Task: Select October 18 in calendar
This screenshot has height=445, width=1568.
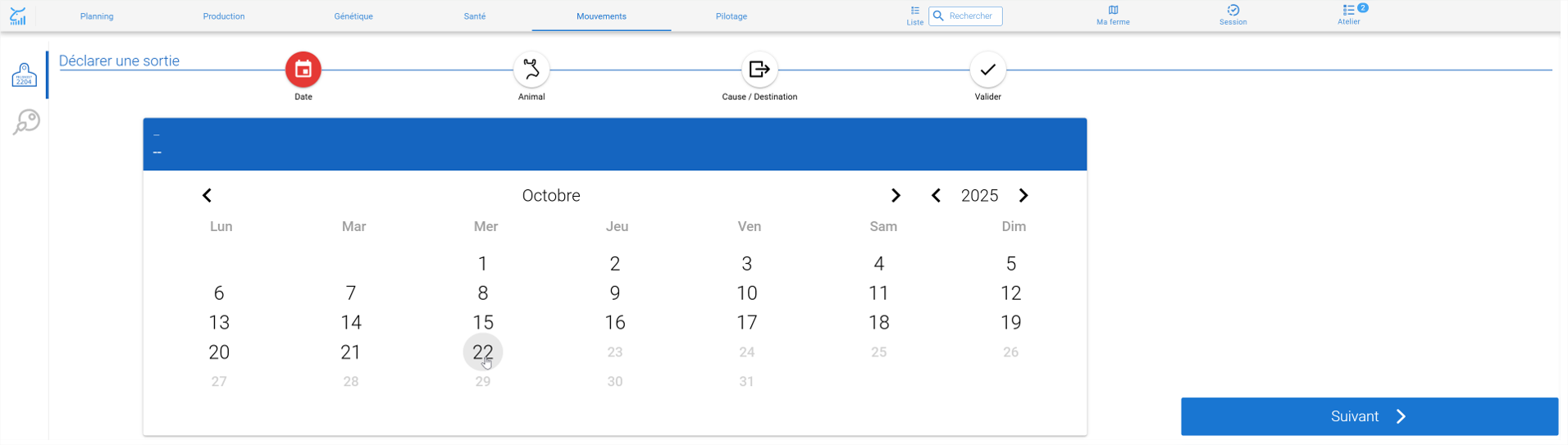Action: tap(879, 322)
